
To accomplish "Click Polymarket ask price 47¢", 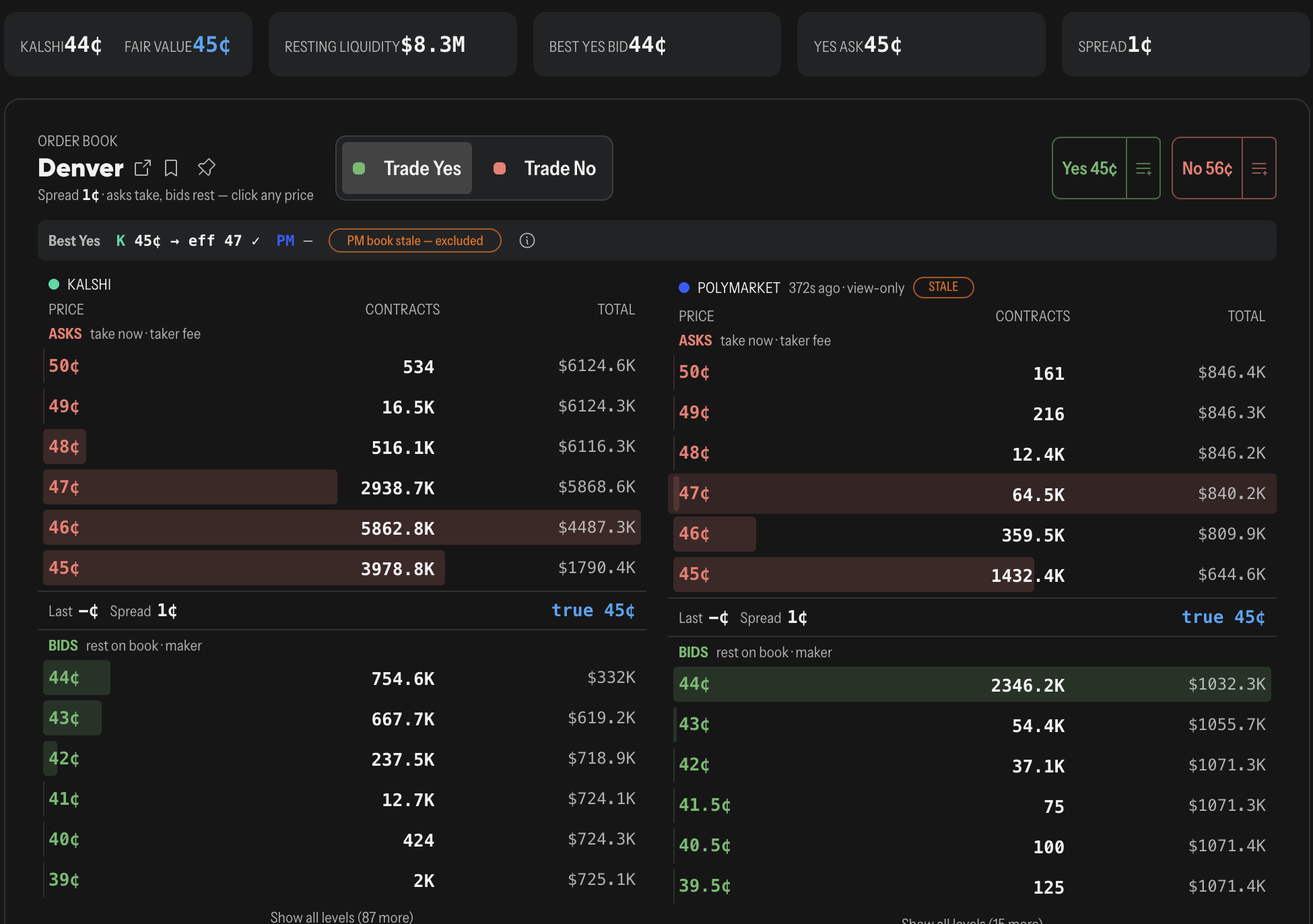I will tap(694, 493).
